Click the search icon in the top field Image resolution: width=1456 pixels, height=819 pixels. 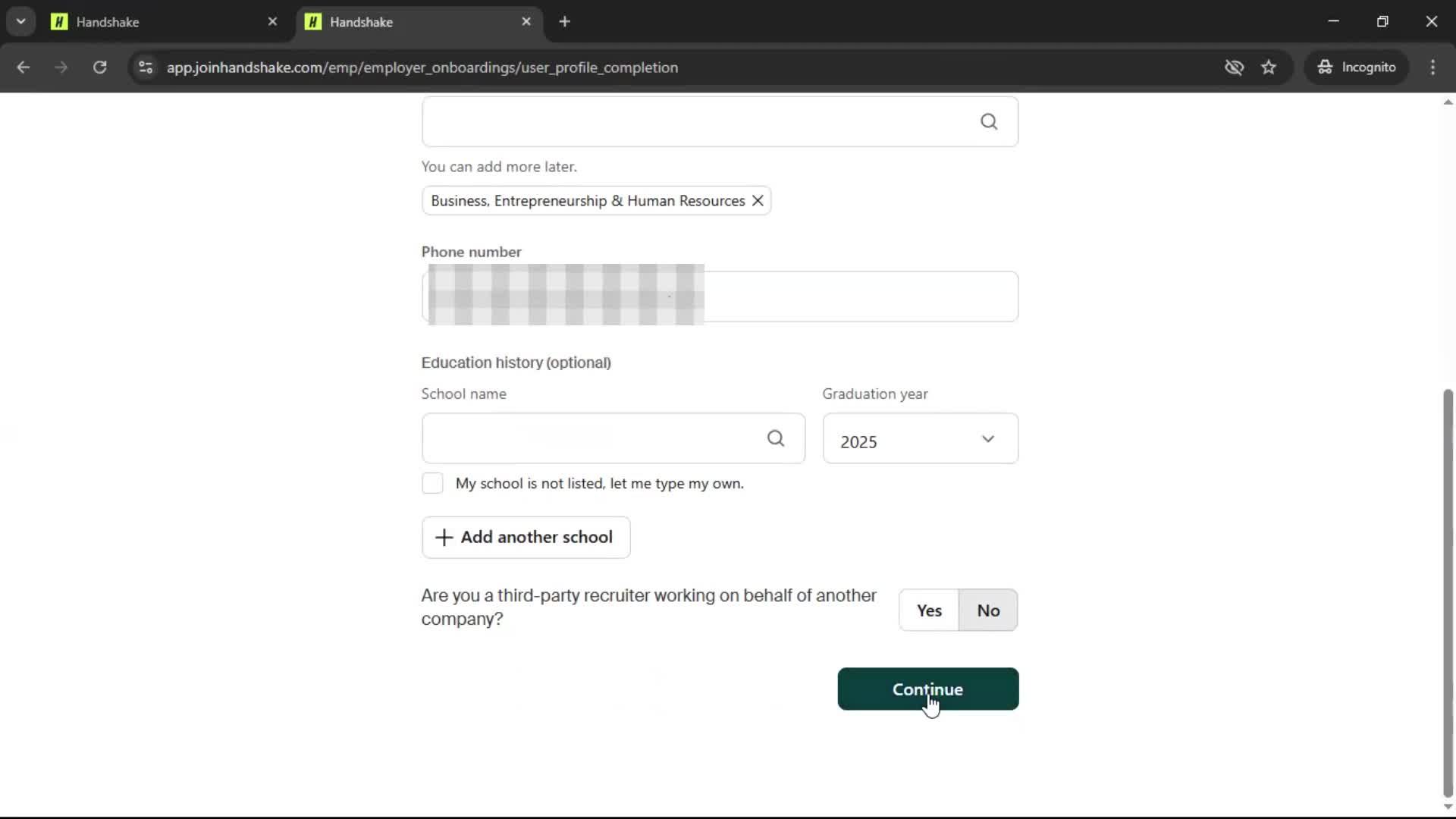pos(988,121)
